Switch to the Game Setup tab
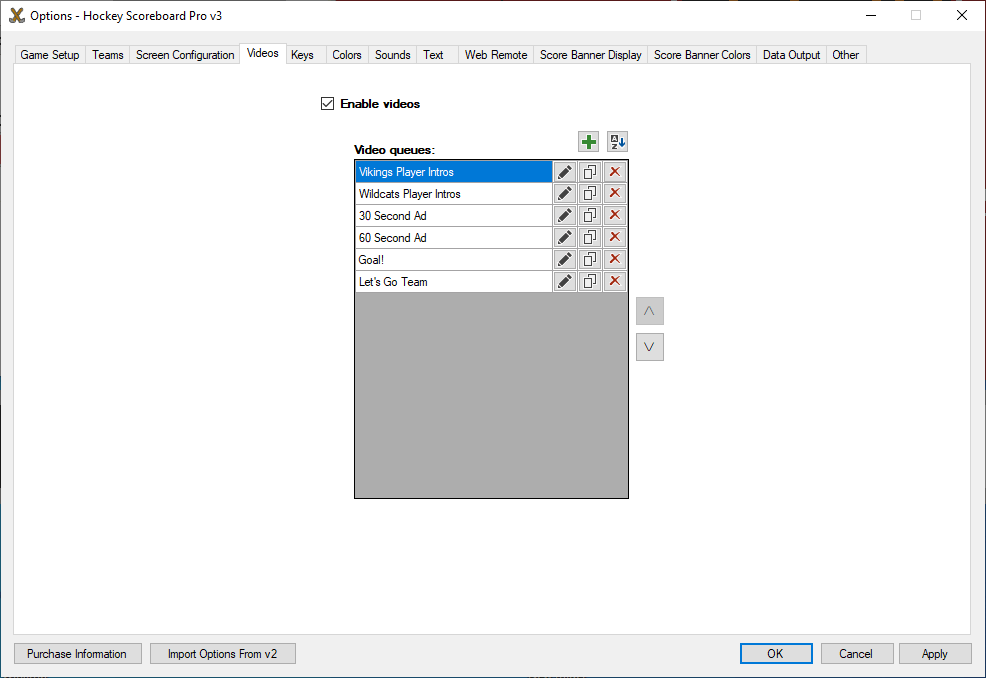The height and width of the screenshot is (678, 986). tap(50, 55)
